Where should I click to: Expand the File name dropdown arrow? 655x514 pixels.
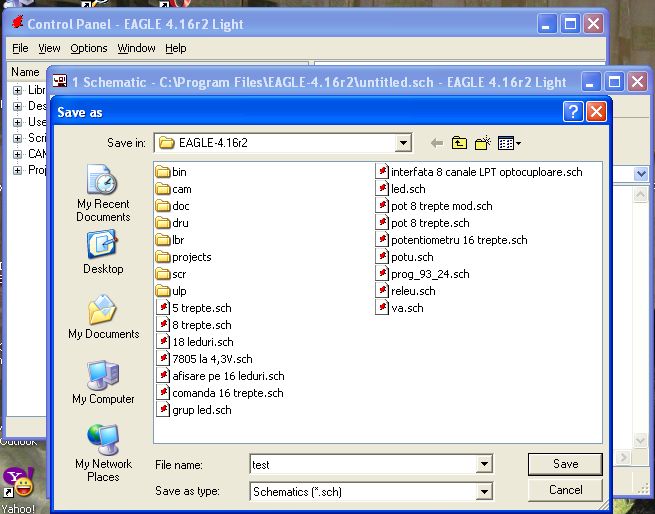[x=484, y=464]
